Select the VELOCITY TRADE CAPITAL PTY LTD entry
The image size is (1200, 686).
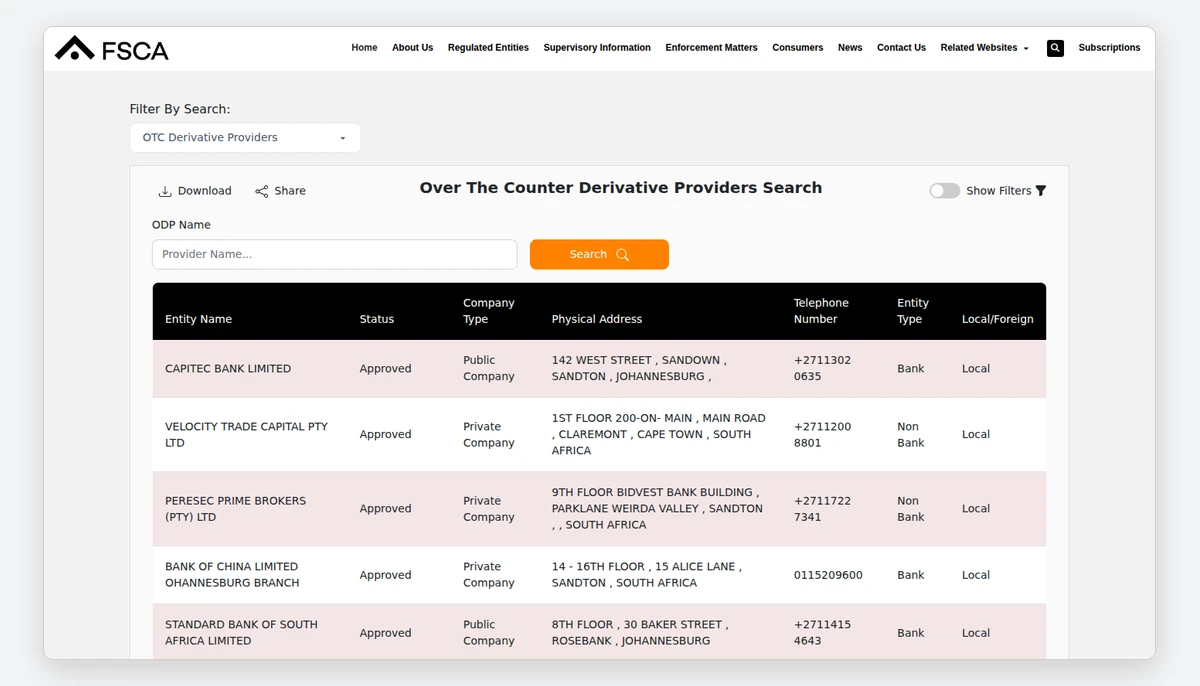coord(246,435)
